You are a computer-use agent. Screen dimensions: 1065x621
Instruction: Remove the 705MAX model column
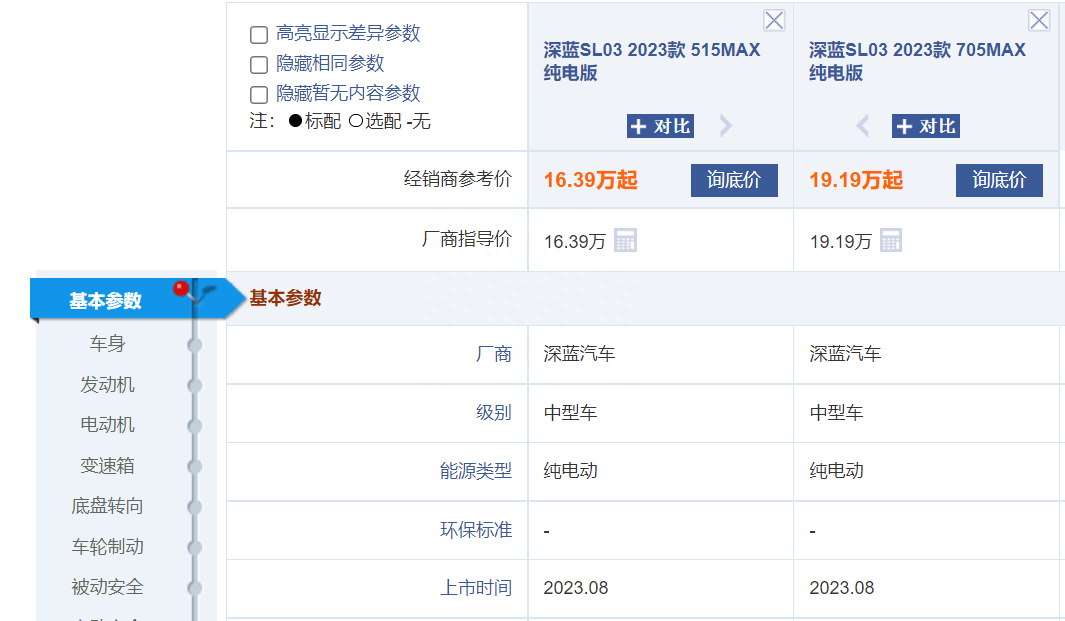click(x=1039, y=20)
